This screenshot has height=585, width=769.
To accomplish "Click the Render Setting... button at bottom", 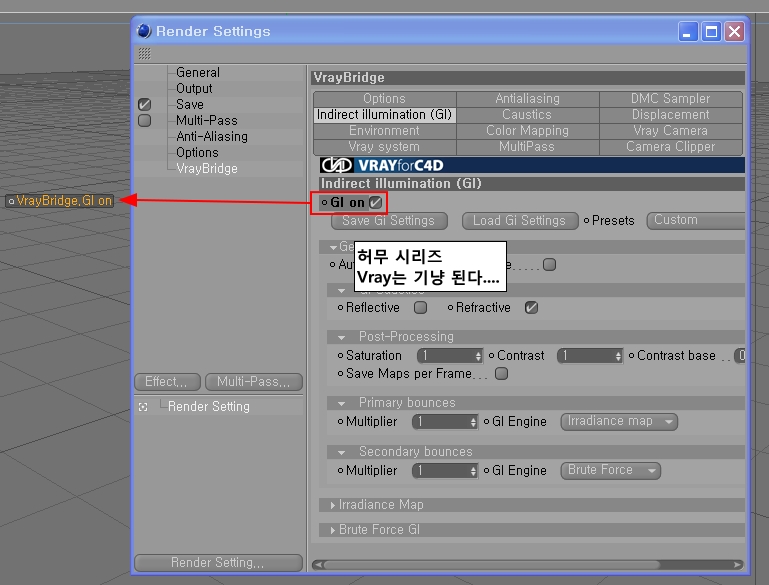I will [218, 562].
